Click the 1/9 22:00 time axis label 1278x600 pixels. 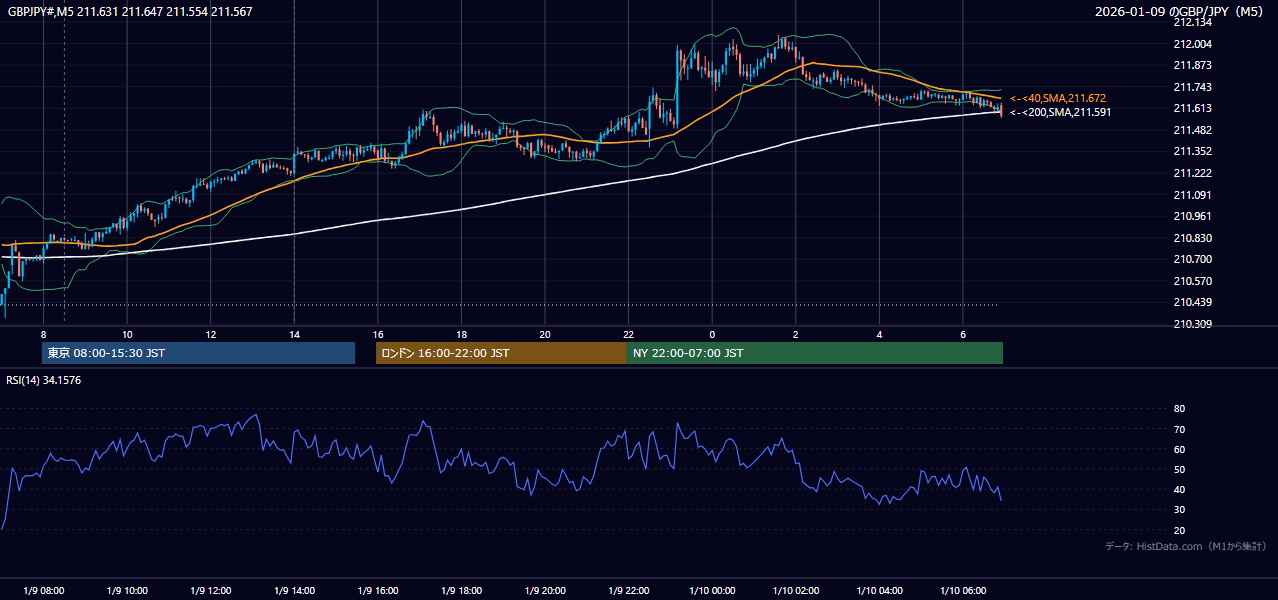point(628,591)
